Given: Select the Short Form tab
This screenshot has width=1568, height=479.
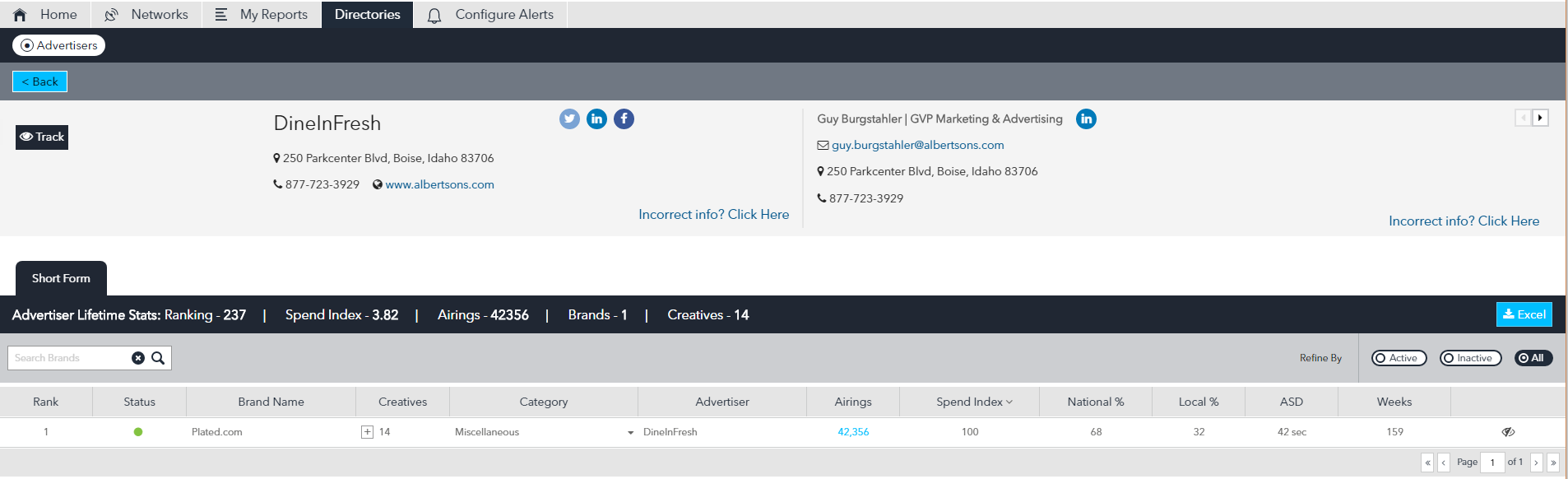Looking at the screenshot, I should pyautogui.click(x=61, y=278).
